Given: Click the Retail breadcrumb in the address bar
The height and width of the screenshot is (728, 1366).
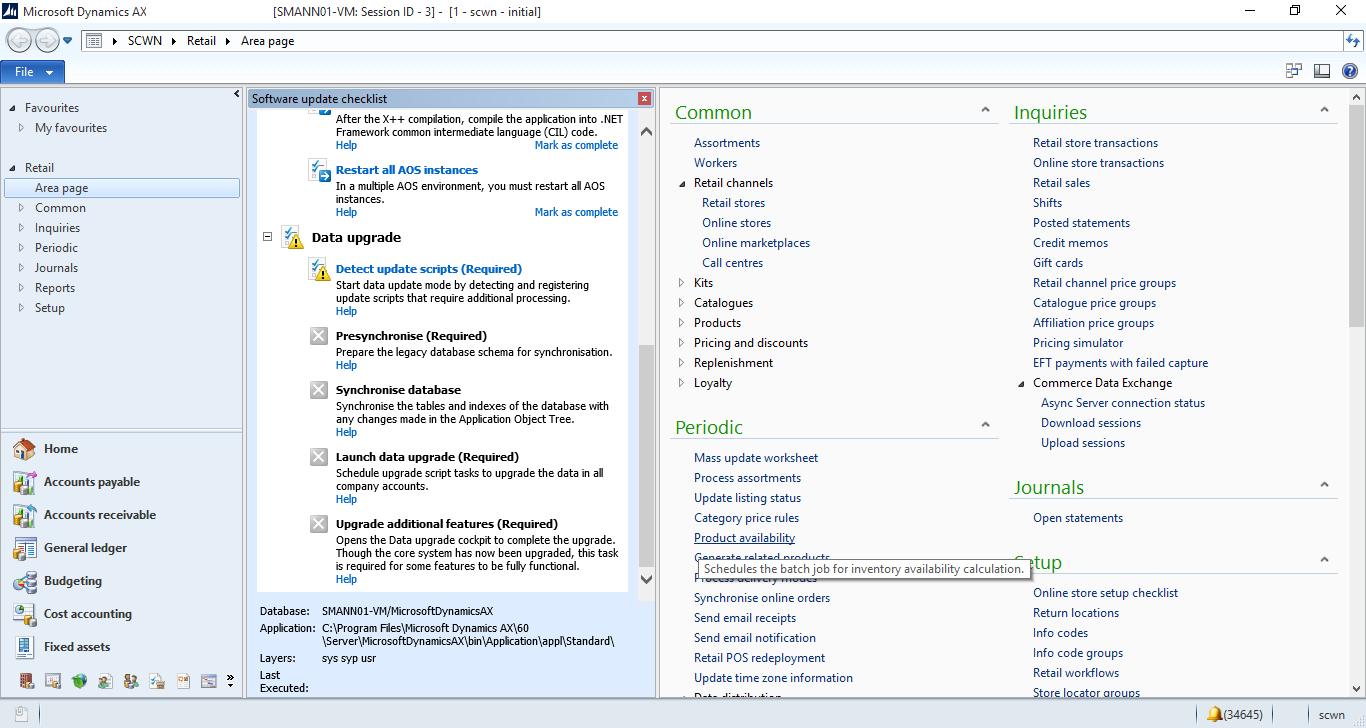Looking at the screenshot, I should click(201, 41).
